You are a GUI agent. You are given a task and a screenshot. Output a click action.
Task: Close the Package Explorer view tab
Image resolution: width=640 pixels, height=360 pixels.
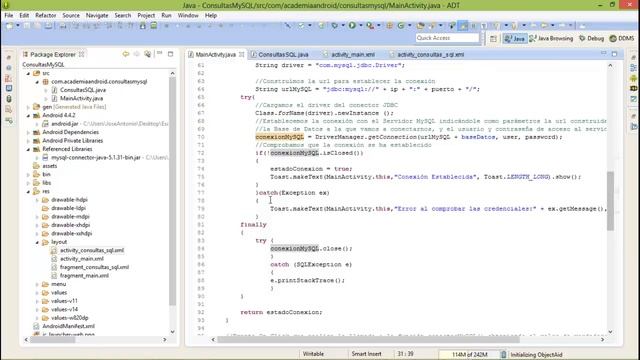[x=82, y=54]
